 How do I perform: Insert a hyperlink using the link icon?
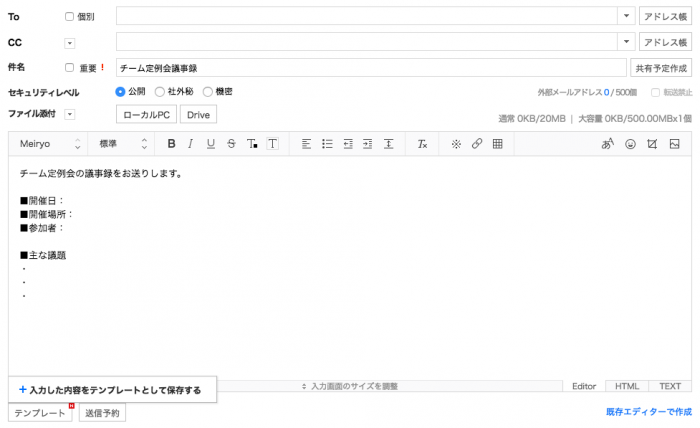click(x=477, y=144)
